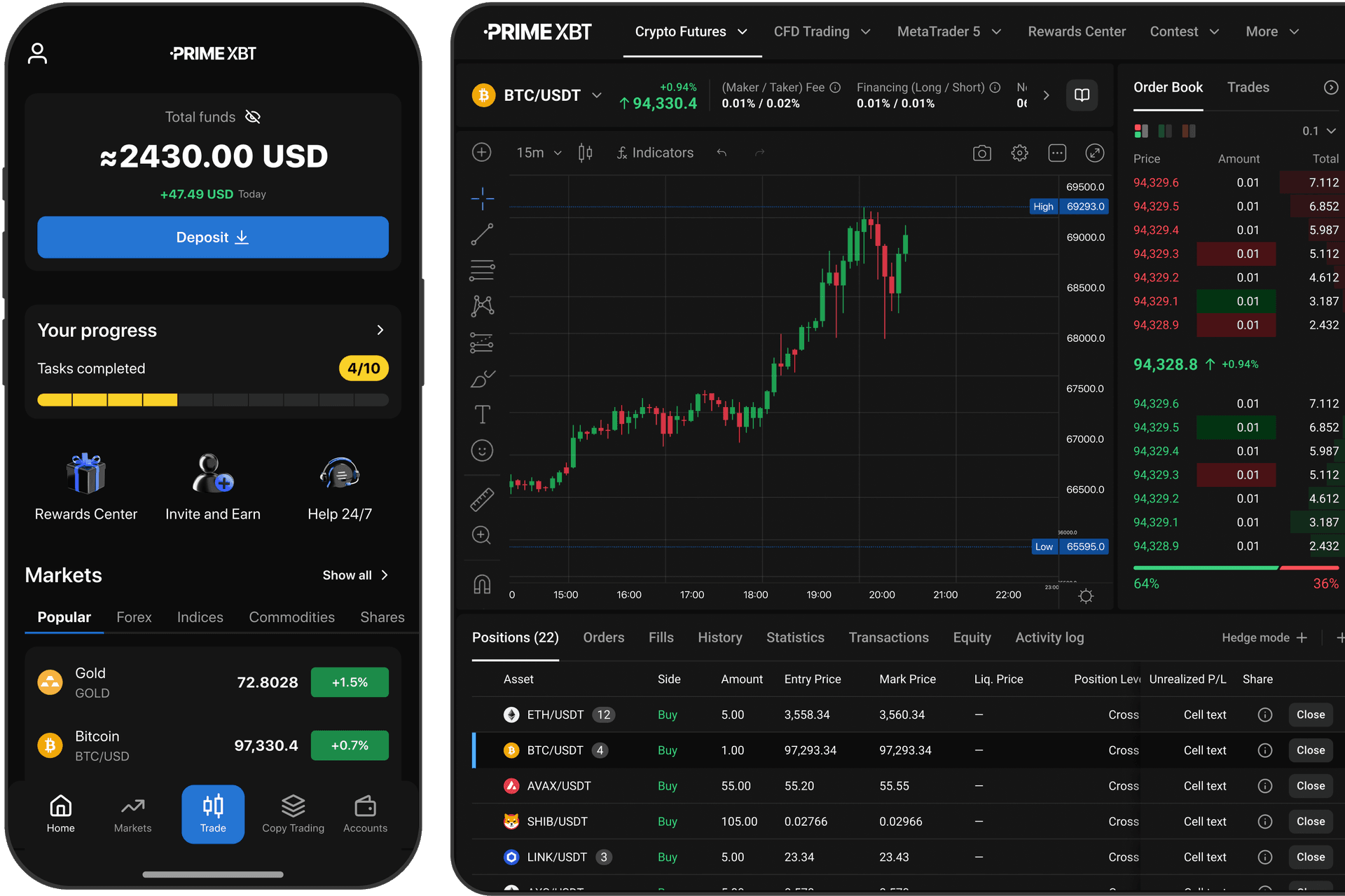Switch to Trades tab
Image resolution: width=1345 pixels, height=896 pixels.
pyautogui.click(x=1248, y=88)
